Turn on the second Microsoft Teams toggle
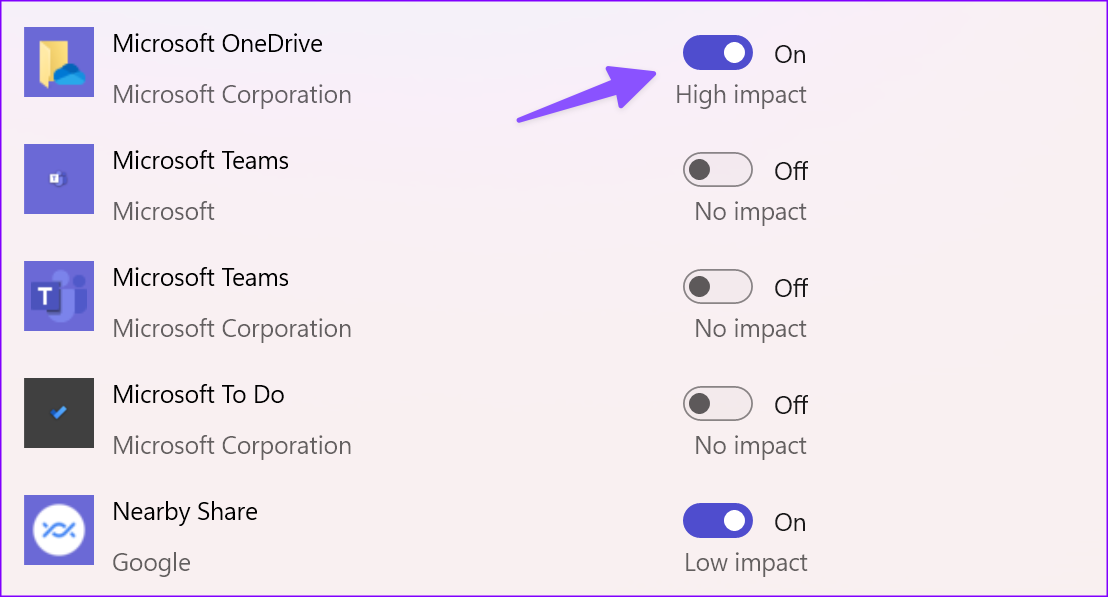The image size is (1108, 597). (x=717, y=287)
